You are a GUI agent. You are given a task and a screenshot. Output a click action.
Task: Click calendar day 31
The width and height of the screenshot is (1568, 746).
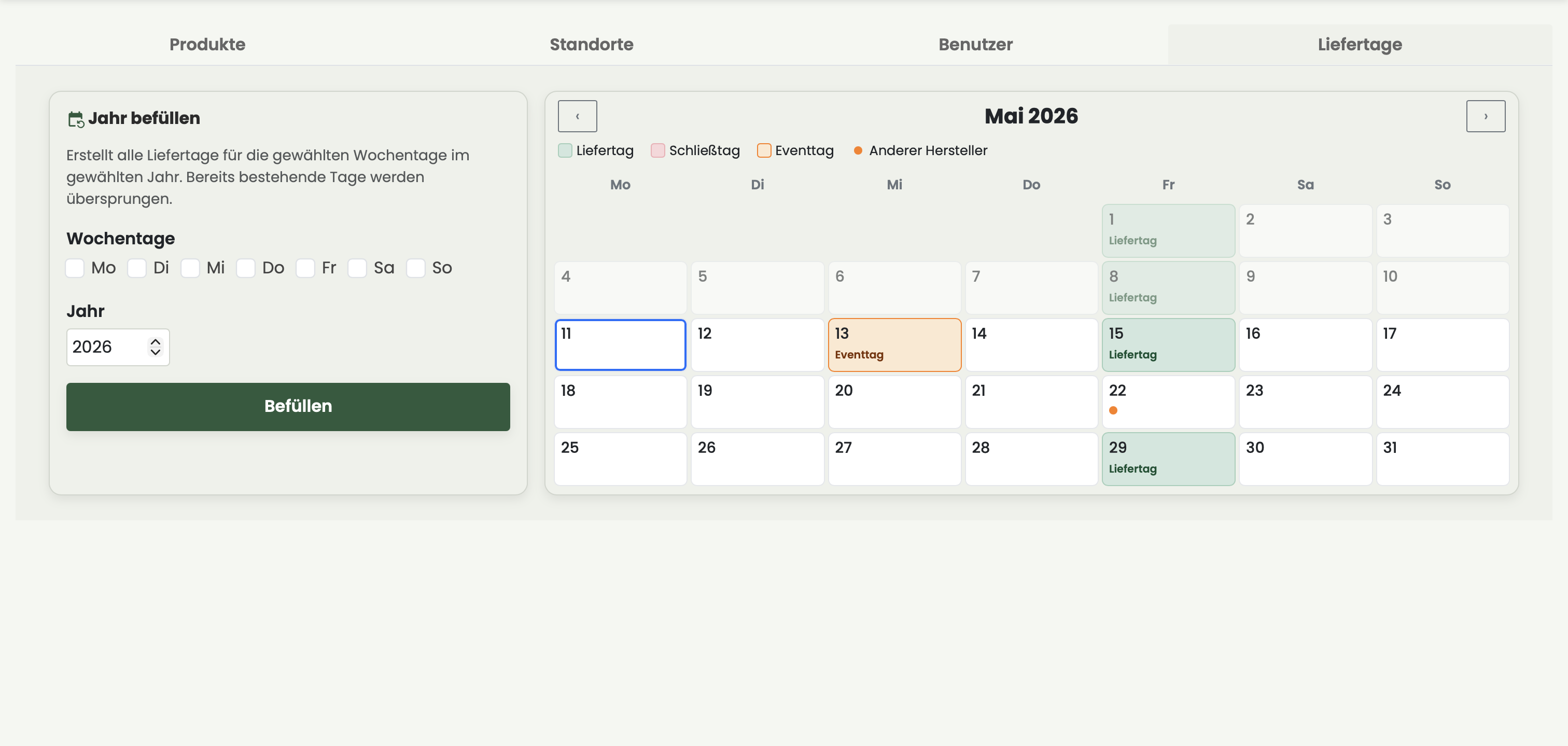(x=1442, y=459)
